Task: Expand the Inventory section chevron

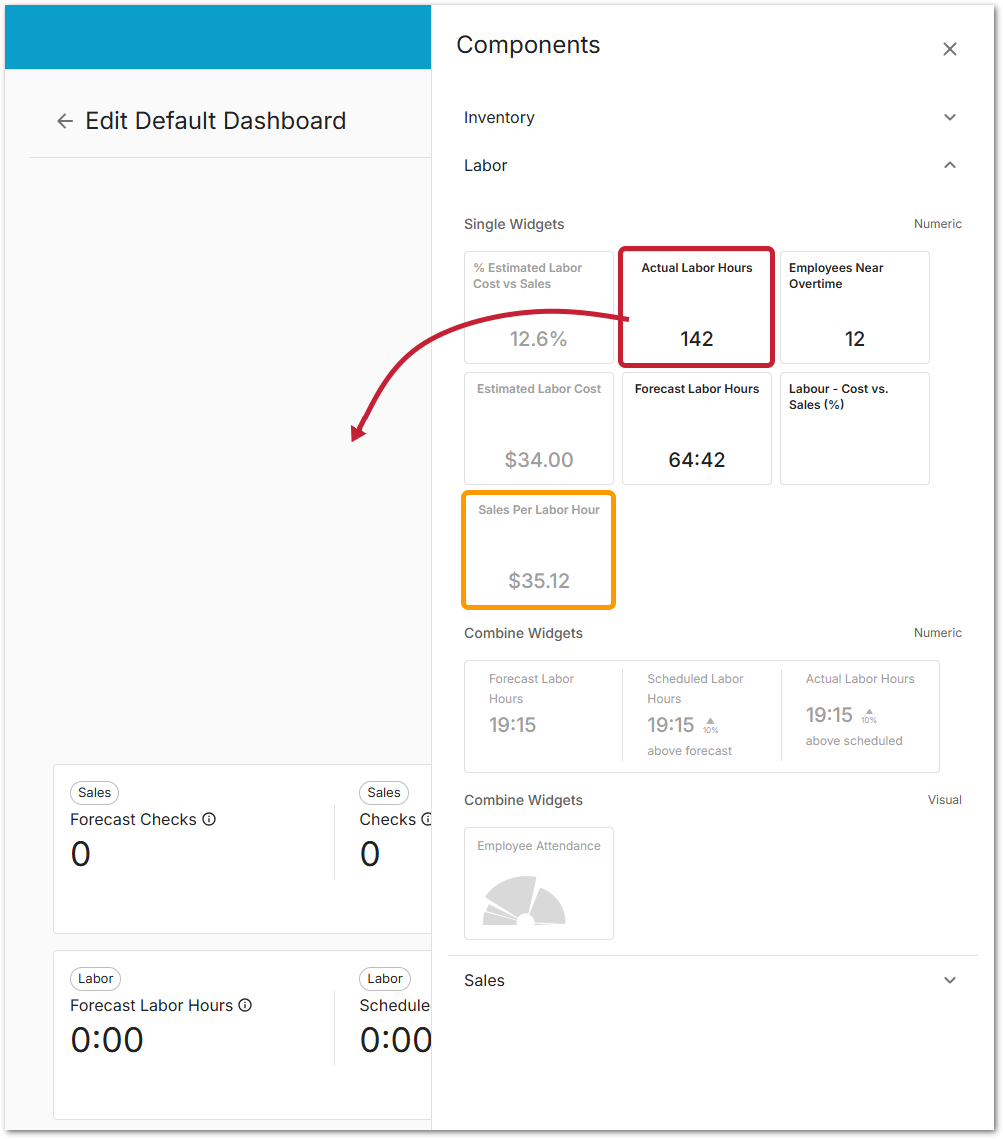Action: tap(949, 117)
